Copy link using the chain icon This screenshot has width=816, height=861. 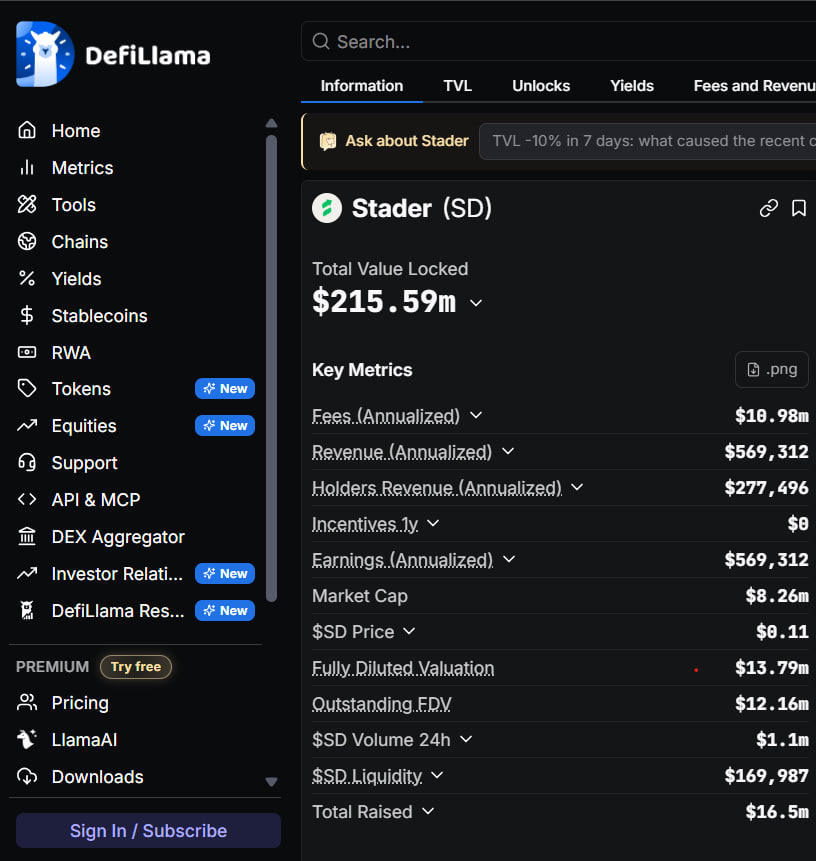769,208
